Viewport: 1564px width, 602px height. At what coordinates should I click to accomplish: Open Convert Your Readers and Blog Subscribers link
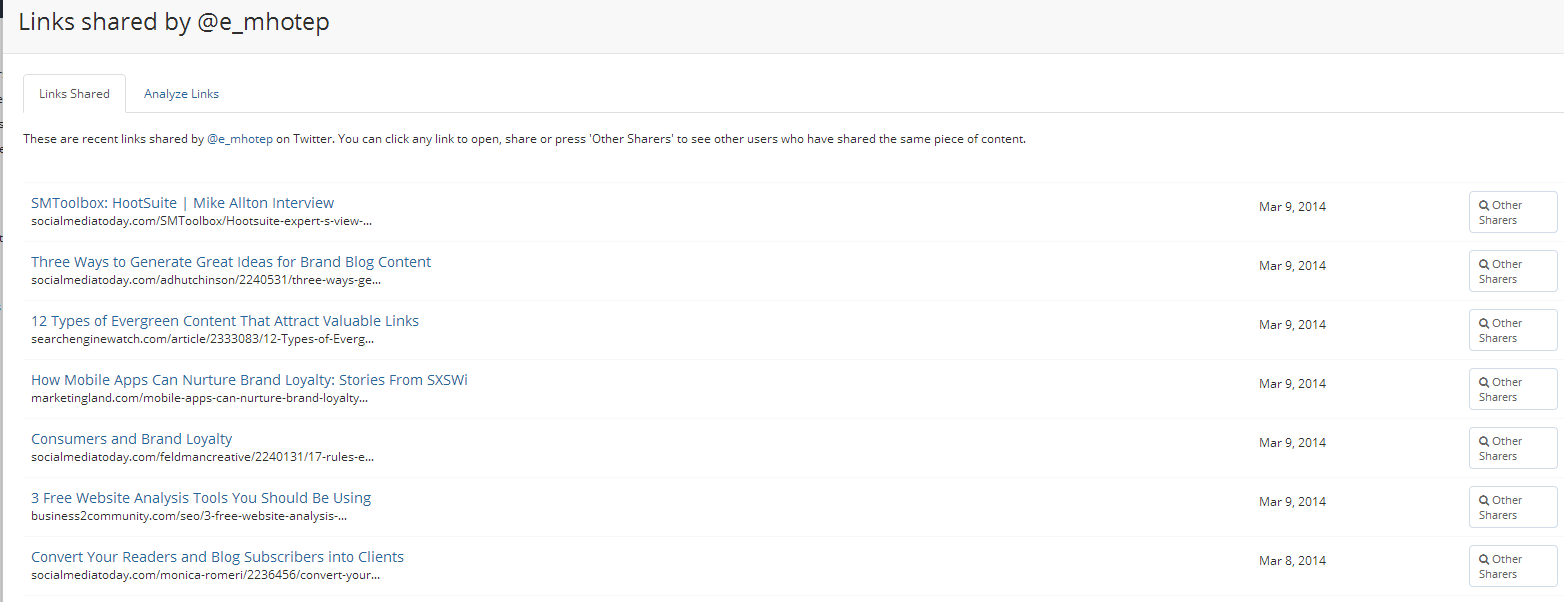(x=217, y=557)
